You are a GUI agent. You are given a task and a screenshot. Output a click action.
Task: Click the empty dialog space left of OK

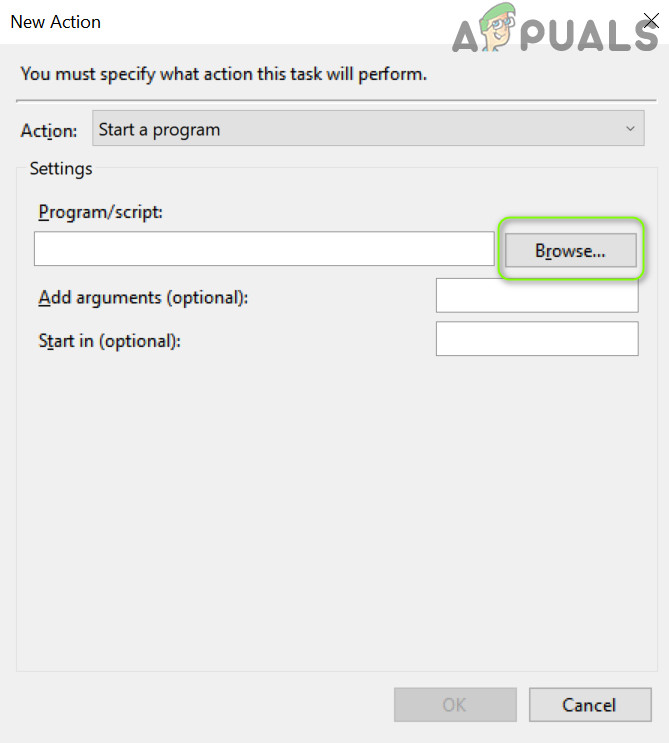click(x=200, y=705)
